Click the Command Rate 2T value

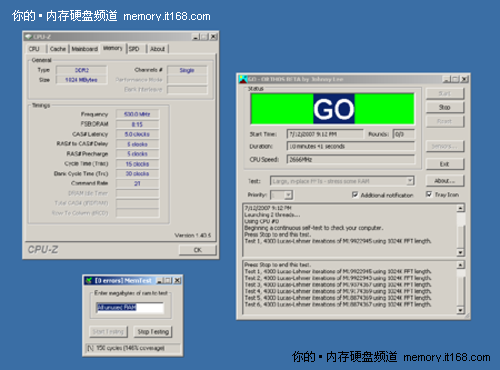tap(137, 183)
